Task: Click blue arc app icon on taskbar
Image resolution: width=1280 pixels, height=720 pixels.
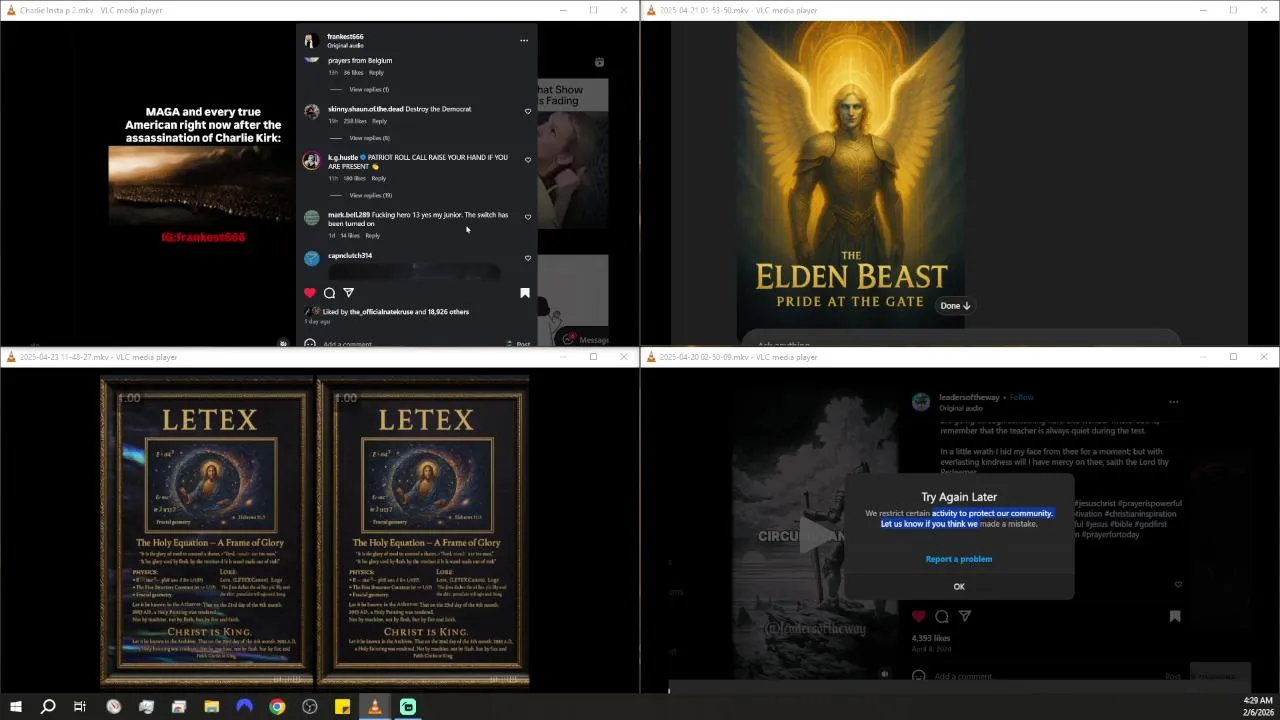Action: pos(244,707)
